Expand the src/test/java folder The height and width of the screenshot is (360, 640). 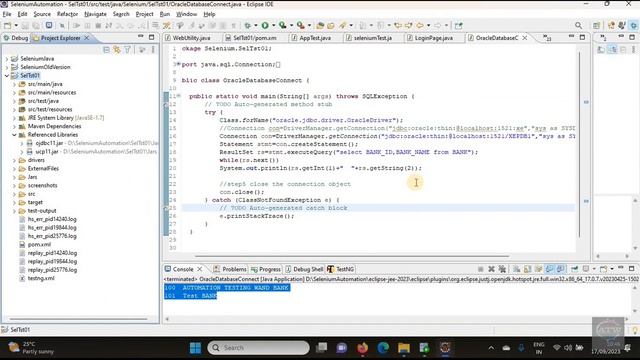tap(14, 101)
